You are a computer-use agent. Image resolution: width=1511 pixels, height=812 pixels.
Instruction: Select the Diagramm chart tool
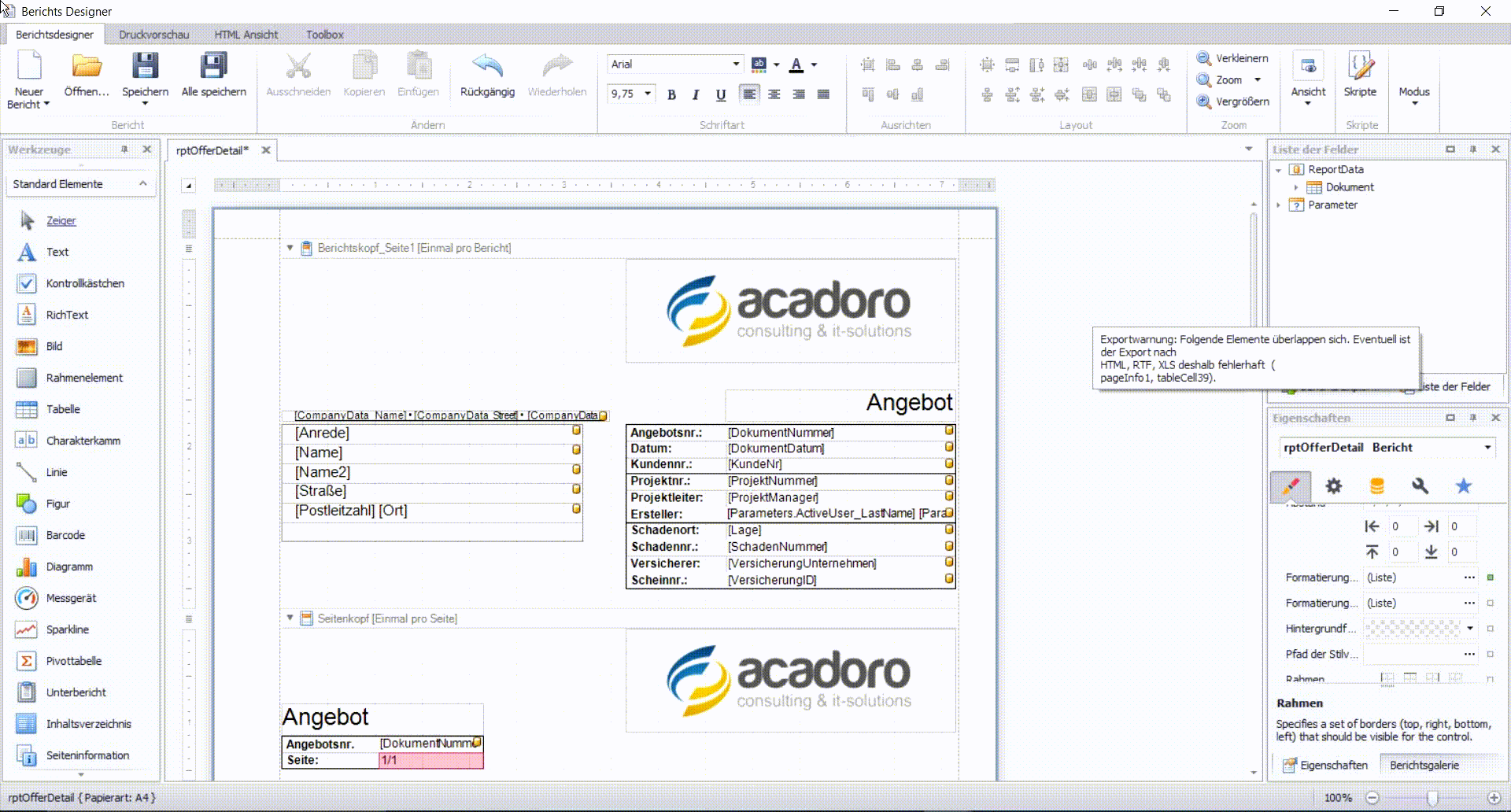tap(68, 567)
